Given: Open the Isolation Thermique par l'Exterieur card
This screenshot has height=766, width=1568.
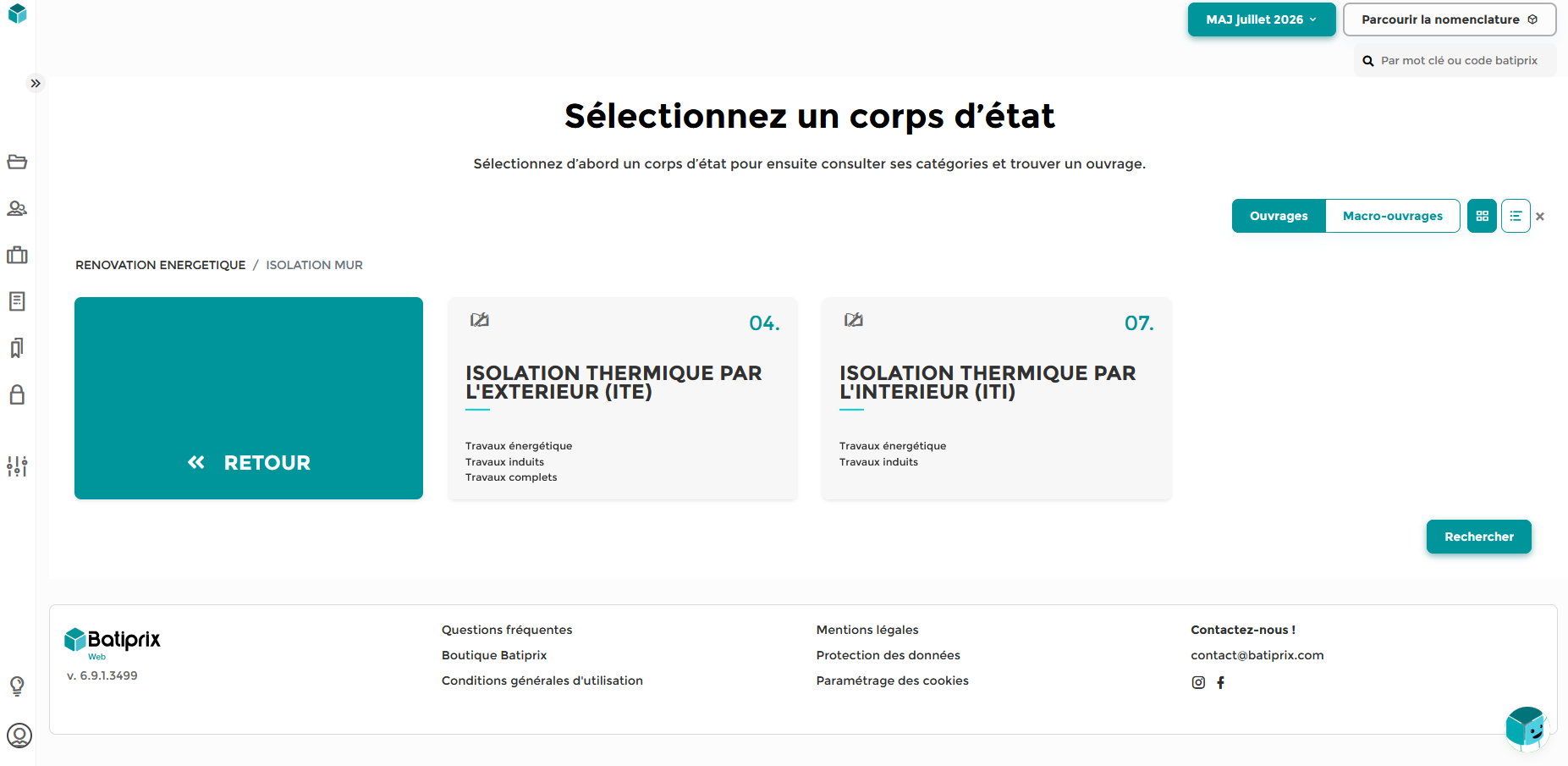Looking at the screenshot, I should 623,398.
